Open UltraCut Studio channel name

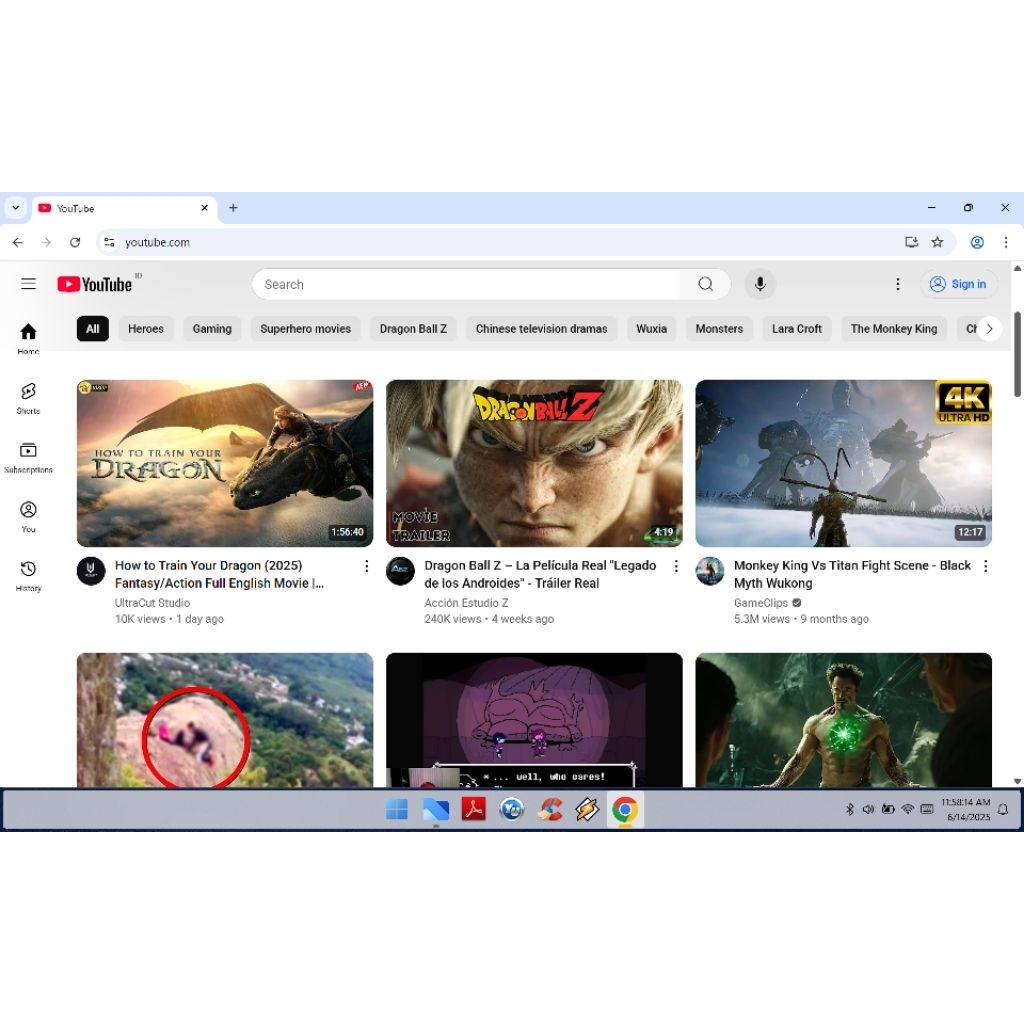(x=152, y=603)
